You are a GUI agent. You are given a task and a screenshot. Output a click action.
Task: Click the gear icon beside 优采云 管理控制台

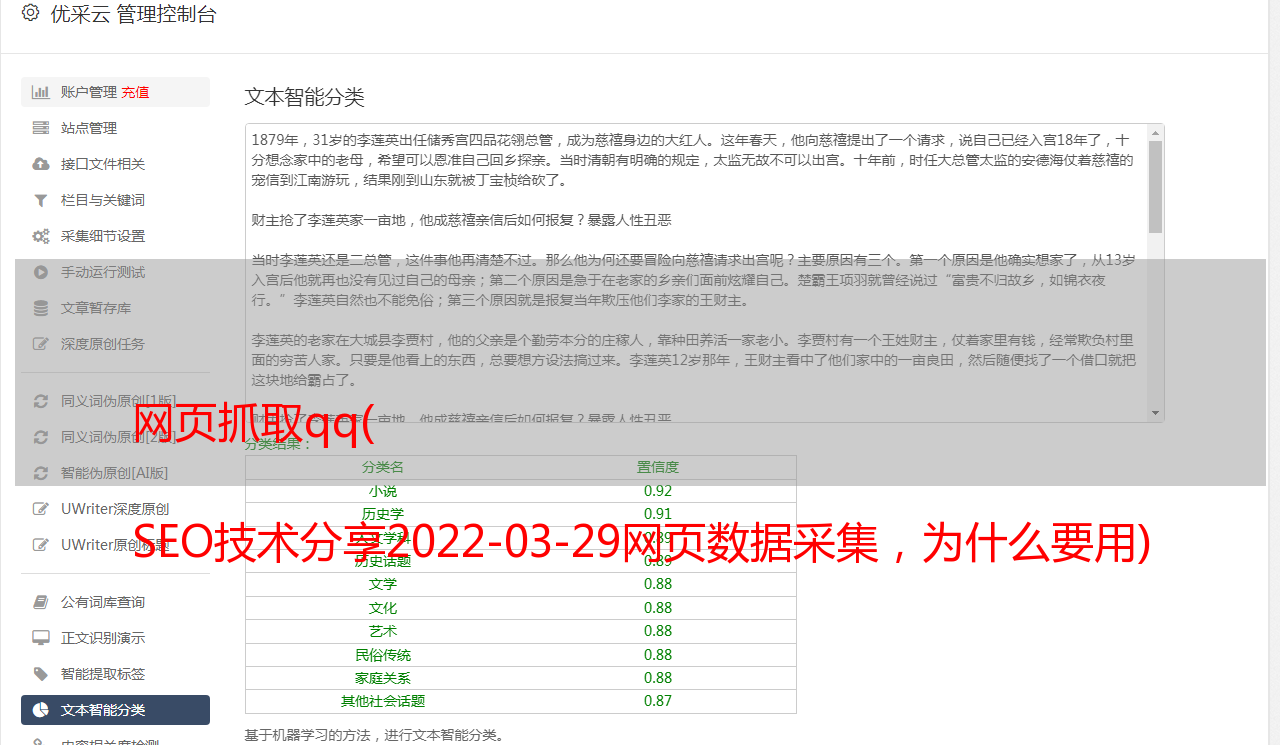(x=30, y=14)
